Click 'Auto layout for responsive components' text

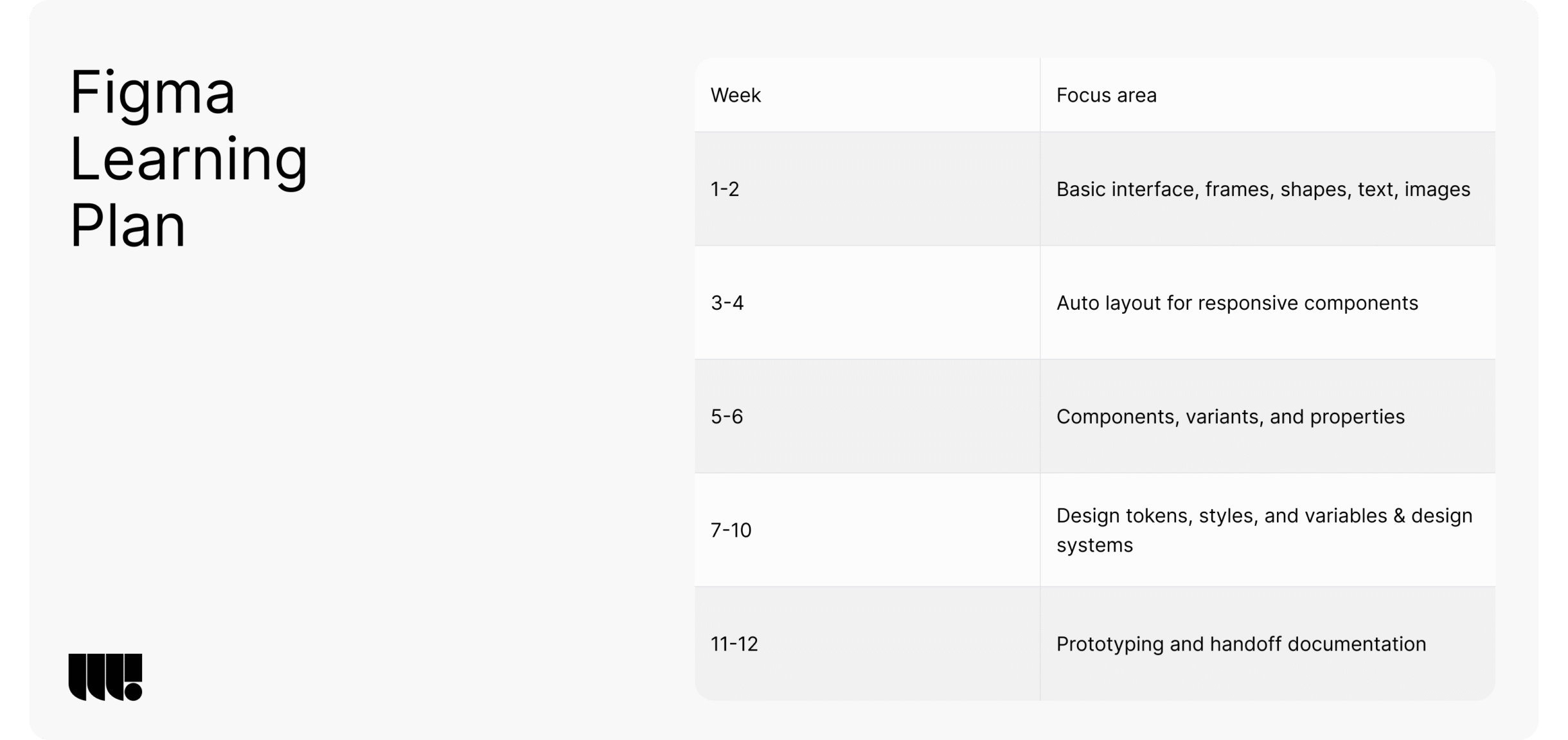[x=1236, y=303]
